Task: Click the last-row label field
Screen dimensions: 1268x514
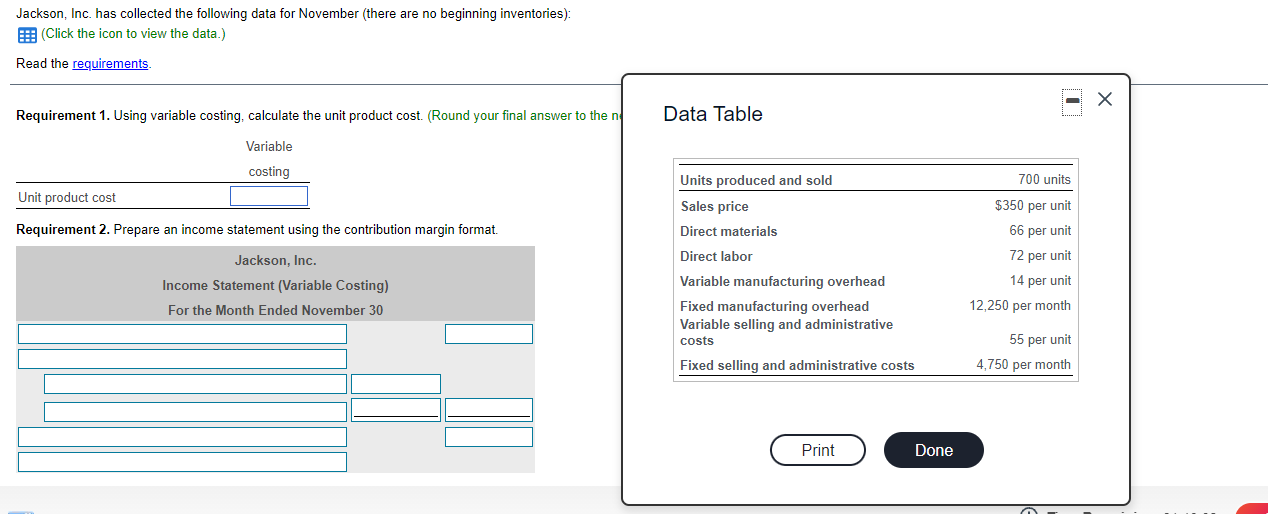Action: [182, 462]
